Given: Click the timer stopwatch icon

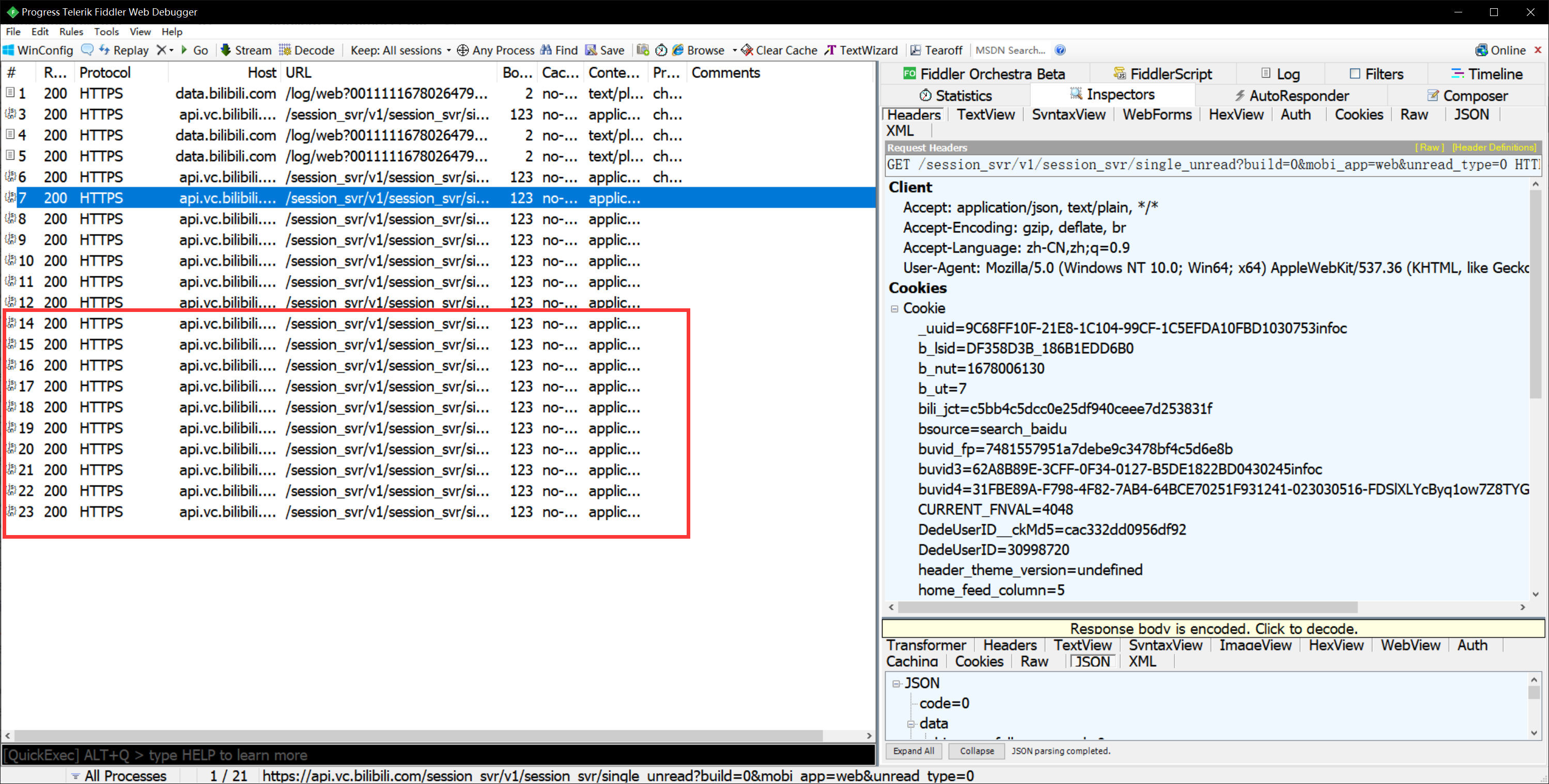Looking at the screenshot, I should [x=661, y=51].
